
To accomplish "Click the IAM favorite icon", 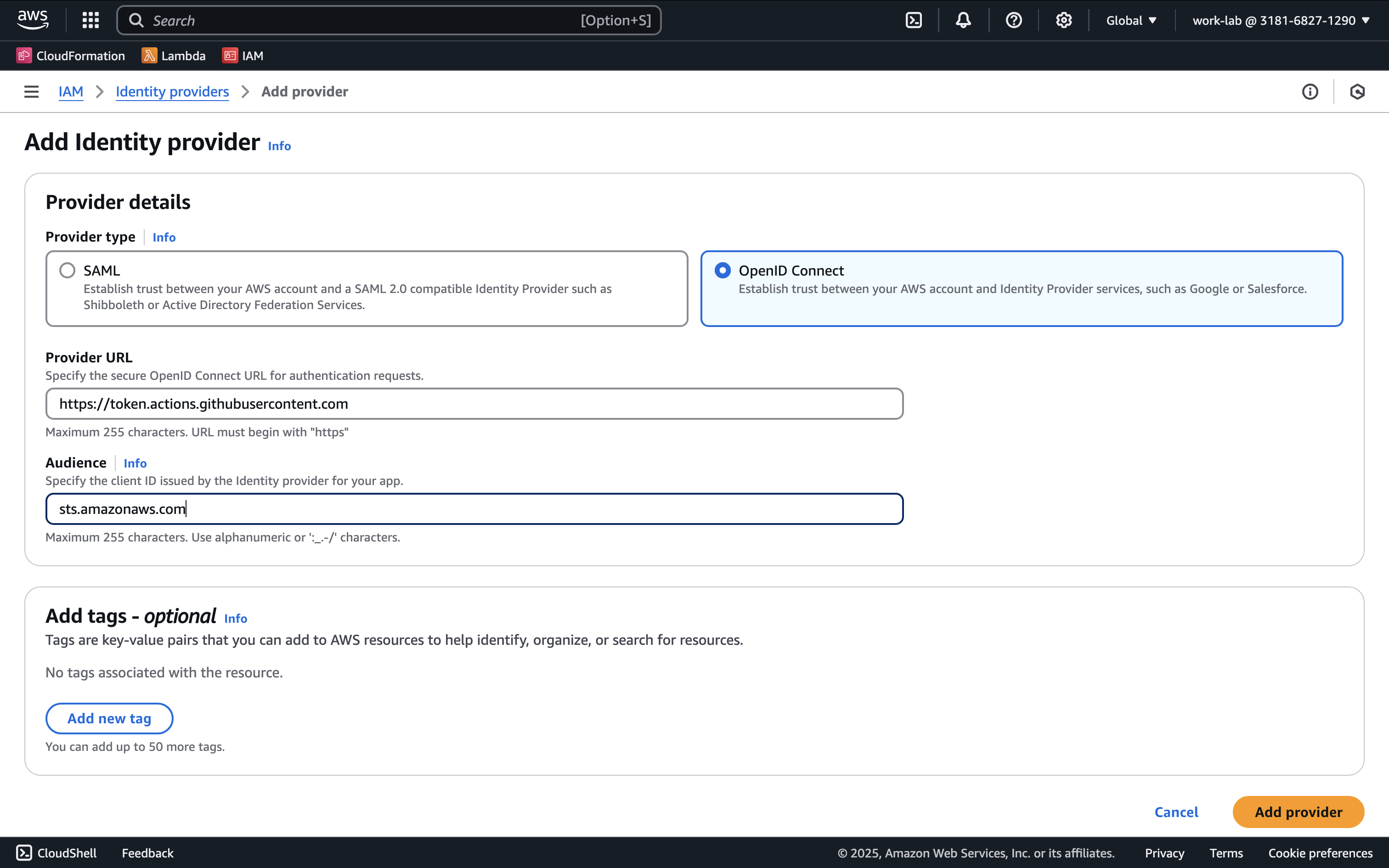I will tap(230, 56).
